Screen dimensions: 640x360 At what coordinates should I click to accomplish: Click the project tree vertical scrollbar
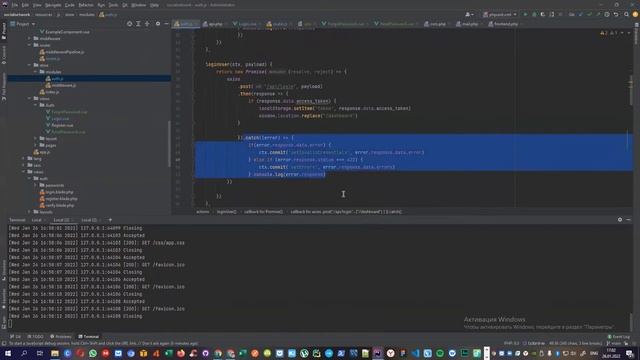click(169, 144)
